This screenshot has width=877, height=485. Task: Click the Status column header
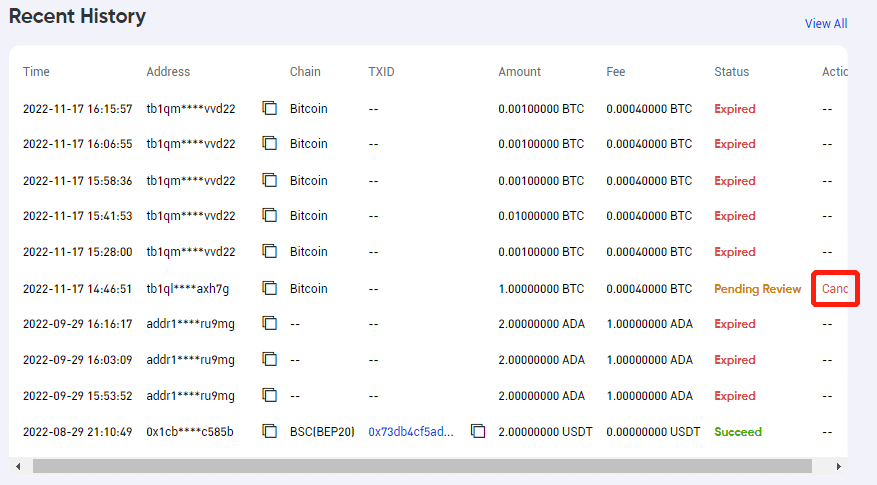point(731,72)
